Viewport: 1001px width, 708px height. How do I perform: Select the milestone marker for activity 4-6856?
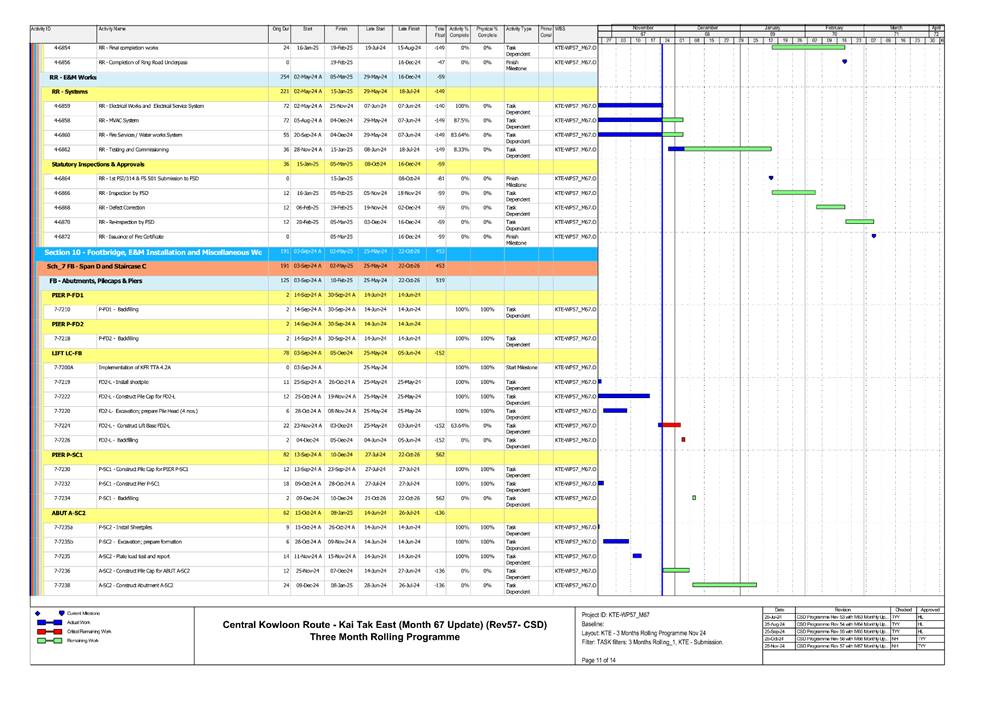click(844, 62)
